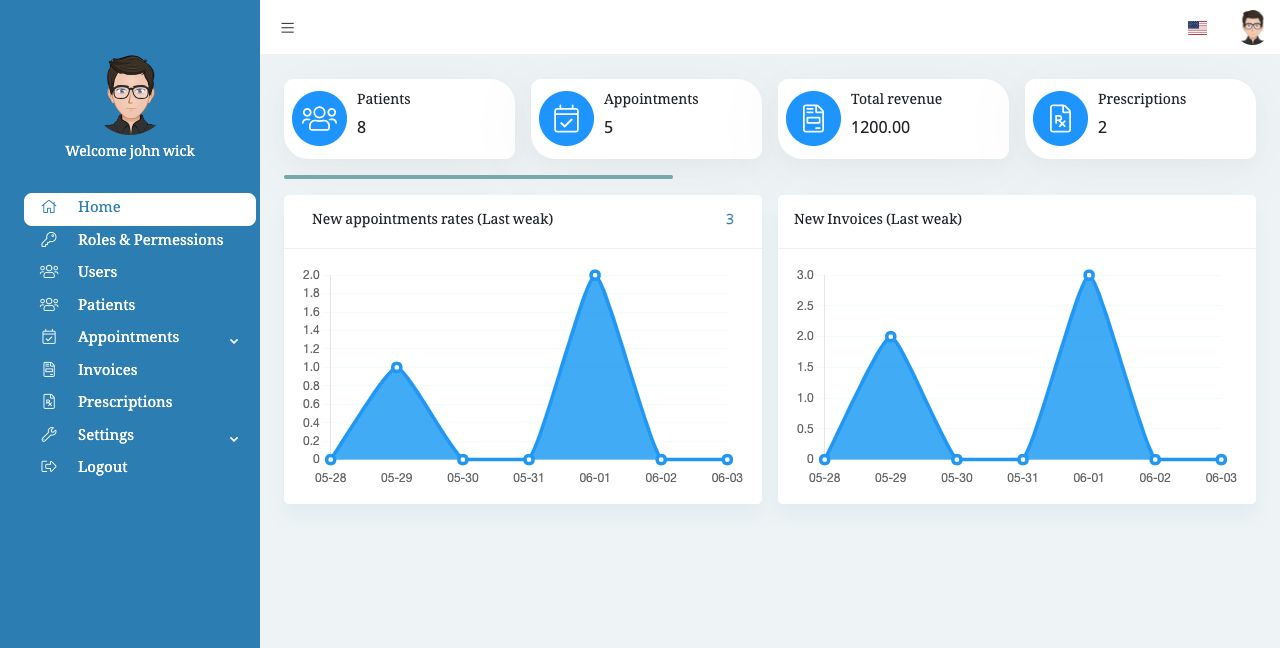Select the Users icon in the sidebar

click(49, 272)
